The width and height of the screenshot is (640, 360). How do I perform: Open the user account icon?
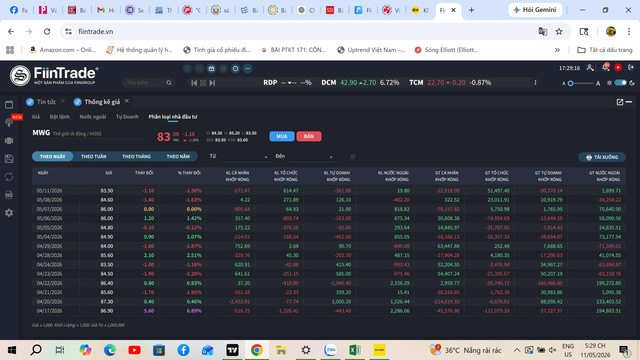coord(590,68)
